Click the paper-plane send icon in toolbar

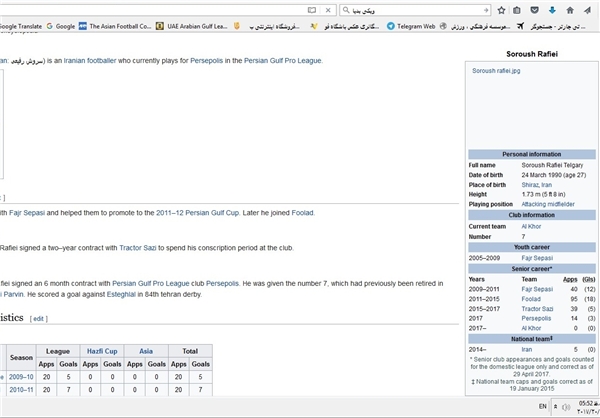587,10
